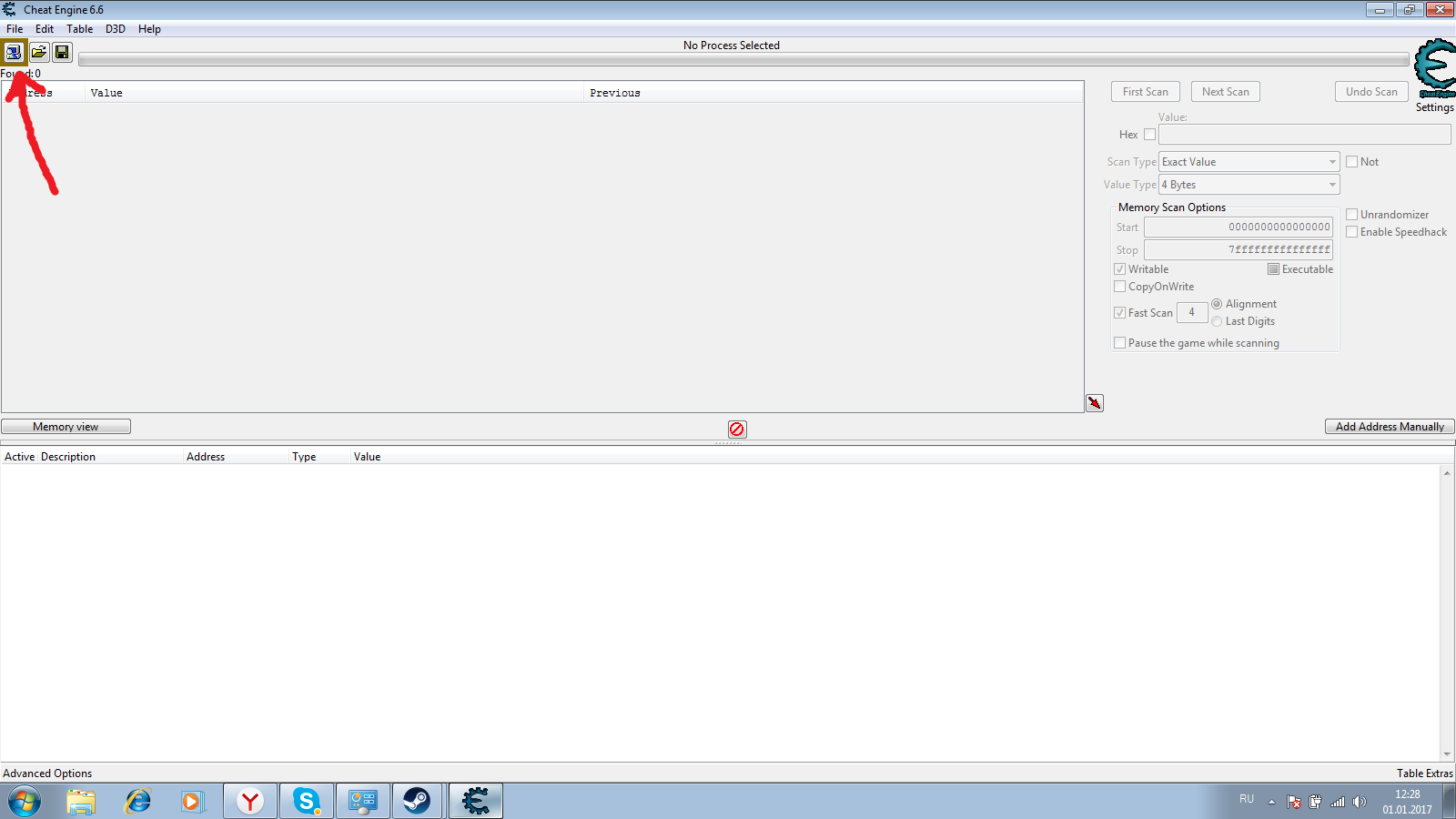Open control panel taskbar icon
Viewport: 1456px width, 819px height.
click(363, 802)
